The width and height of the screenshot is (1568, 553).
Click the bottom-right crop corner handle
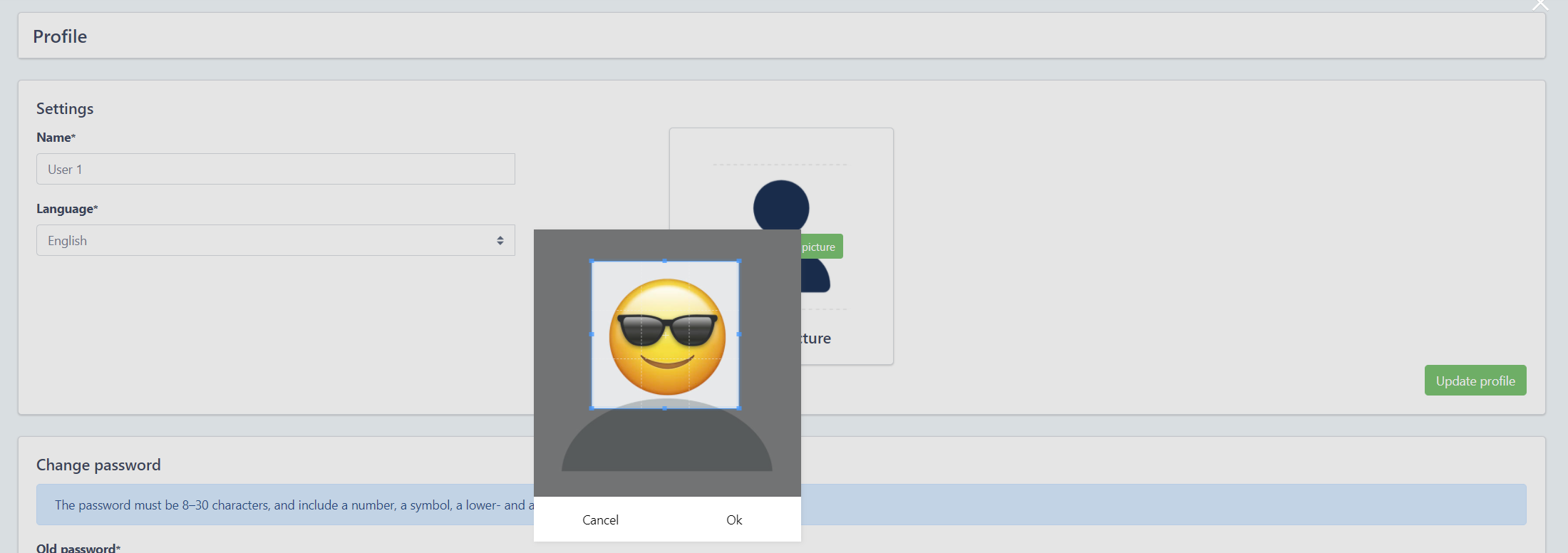click(x=738, y=408)
